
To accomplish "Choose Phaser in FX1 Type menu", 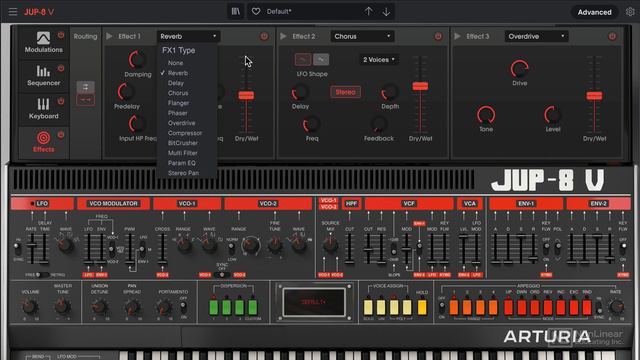I will pos(178,113).
